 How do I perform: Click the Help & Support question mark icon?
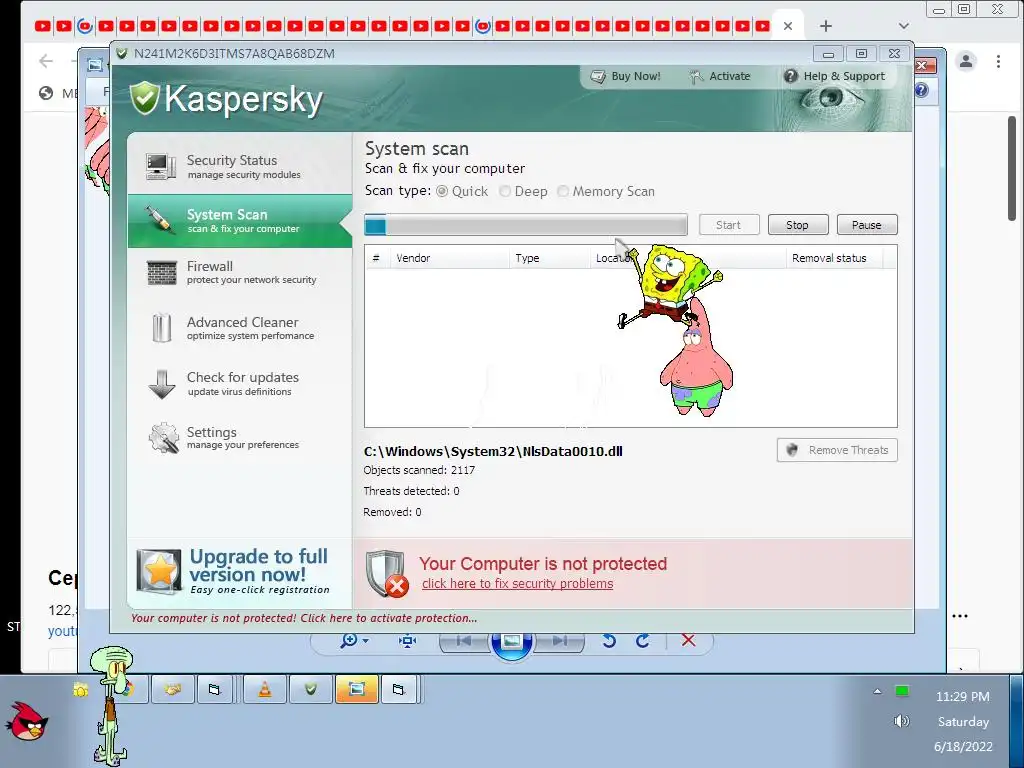tap(790, 76)
